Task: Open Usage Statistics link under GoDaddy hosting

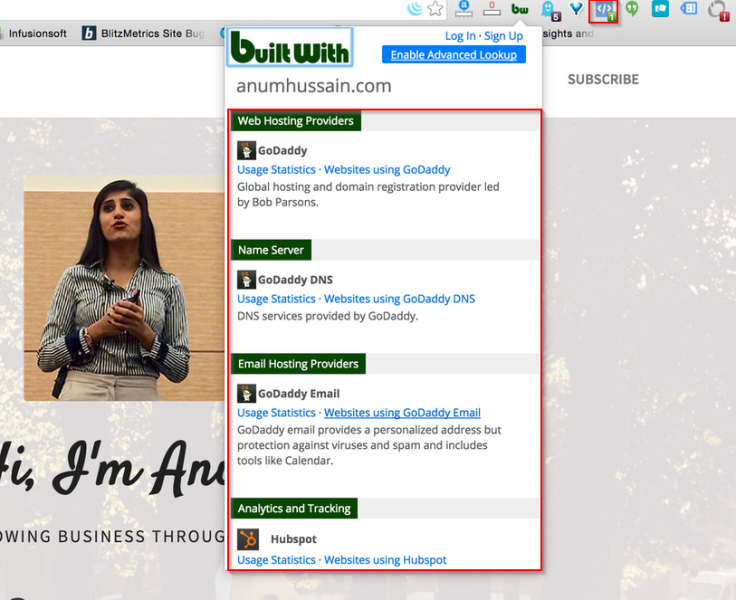Action: click(276, 169)
